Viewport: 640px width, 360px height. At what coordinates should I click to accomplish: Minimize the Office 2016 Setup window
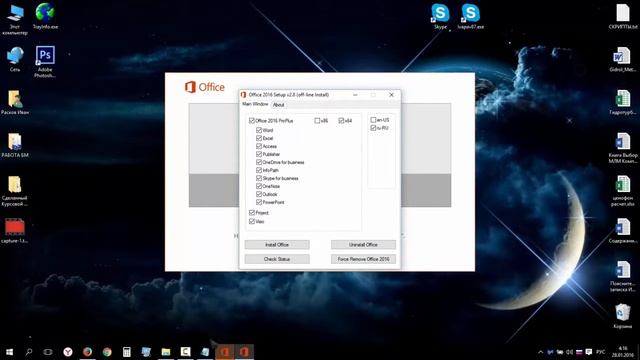(355, 95)
